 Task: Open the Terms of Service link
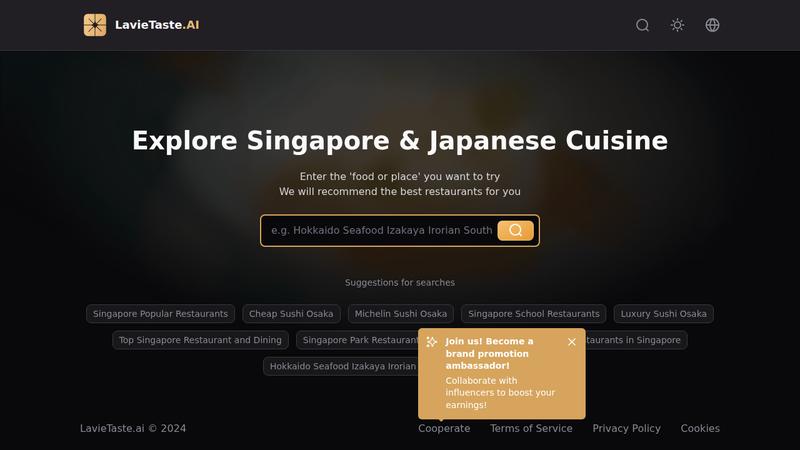click(531, 429)
